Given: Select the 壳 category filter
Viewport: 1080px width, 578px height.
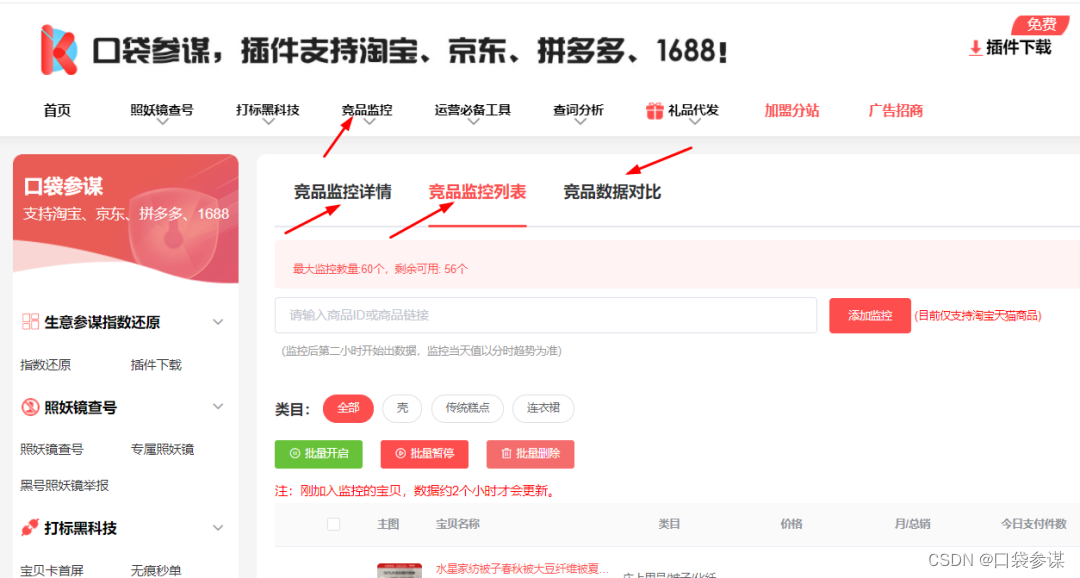Looking at the screenshot, I should [x=402, y=408].
